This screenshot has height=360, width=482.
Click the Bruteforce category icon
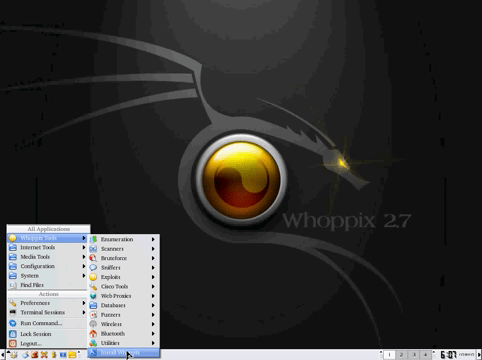tap(93, 258)
